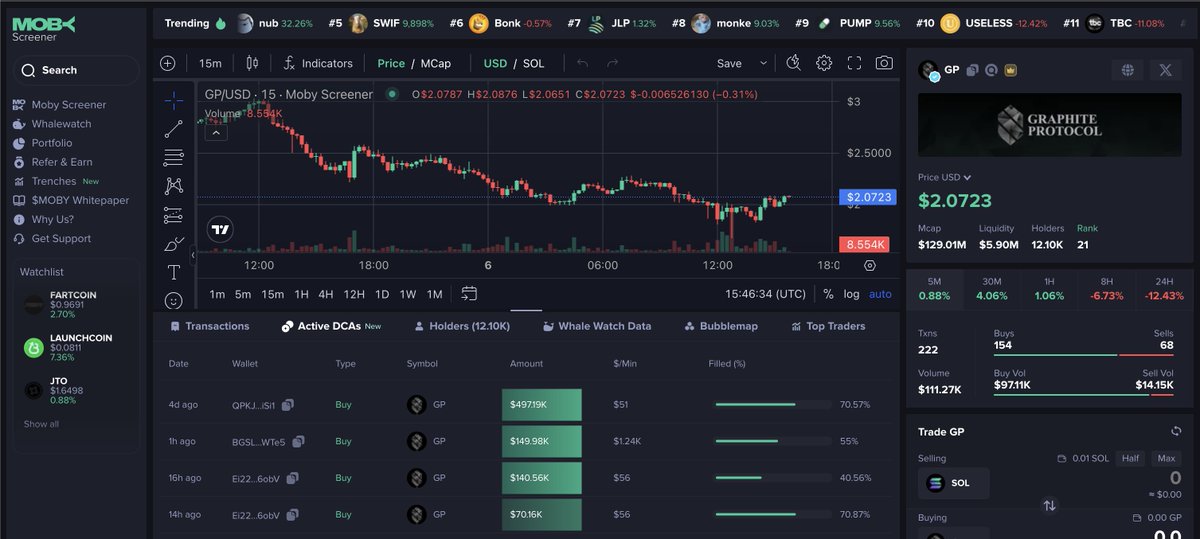Click the redo arrow in chart toolbar
This screenshot has width=1200, height=539.
pos(612,63)
